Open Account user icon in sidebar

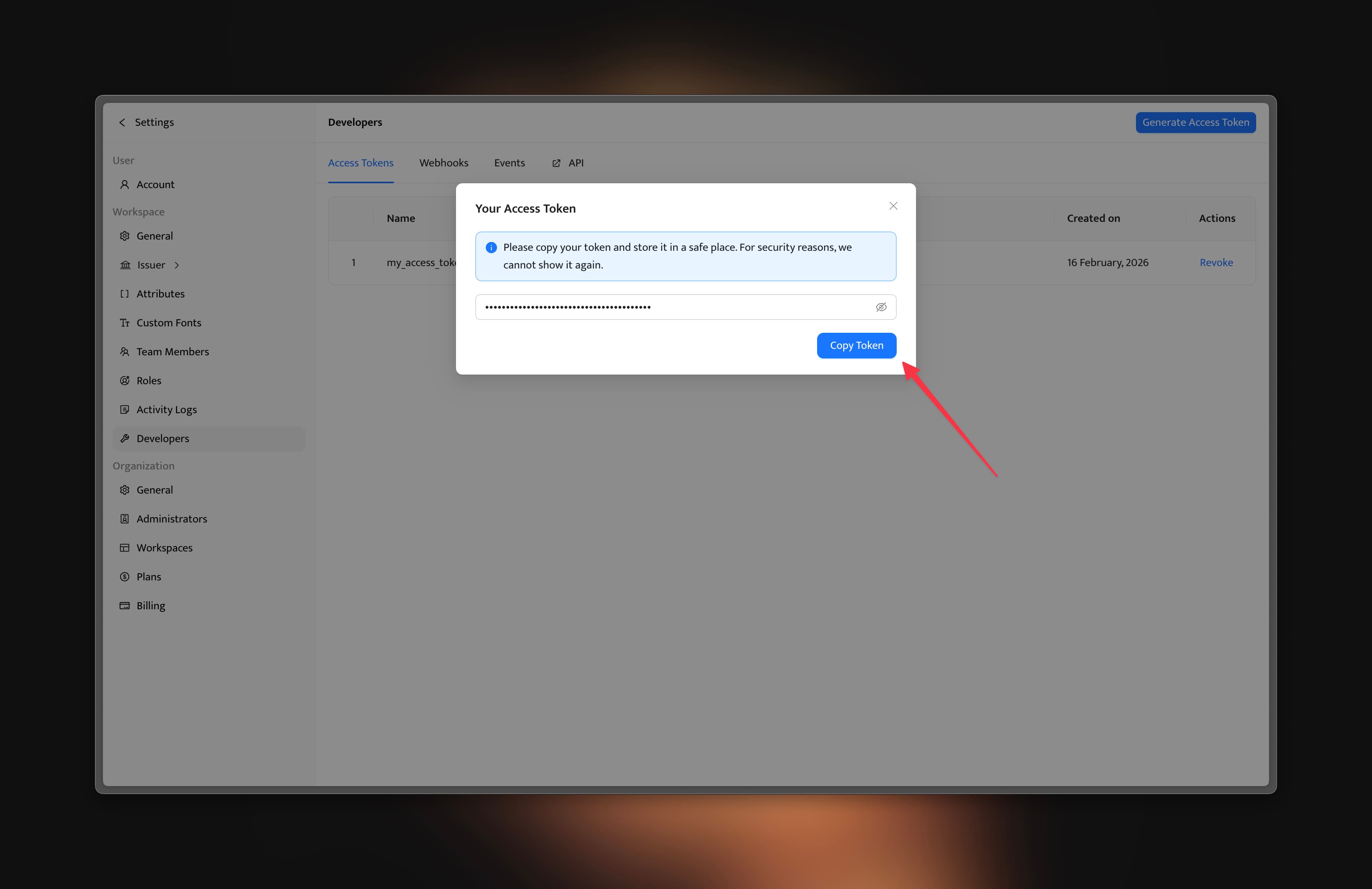pyautogui.click(x=125, y=184)
